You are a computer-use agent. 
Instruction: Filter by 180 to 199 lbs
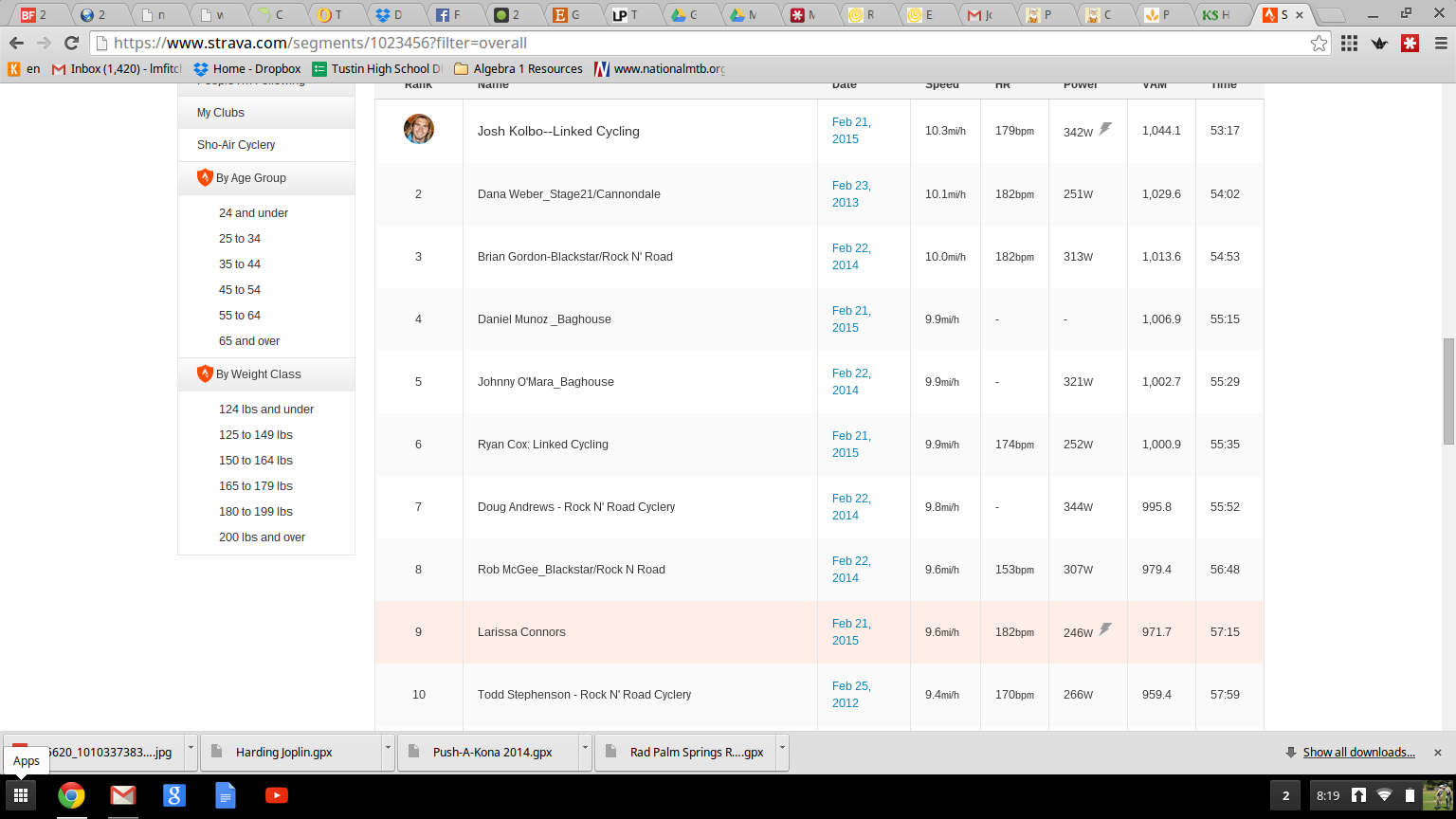[256, 512]
